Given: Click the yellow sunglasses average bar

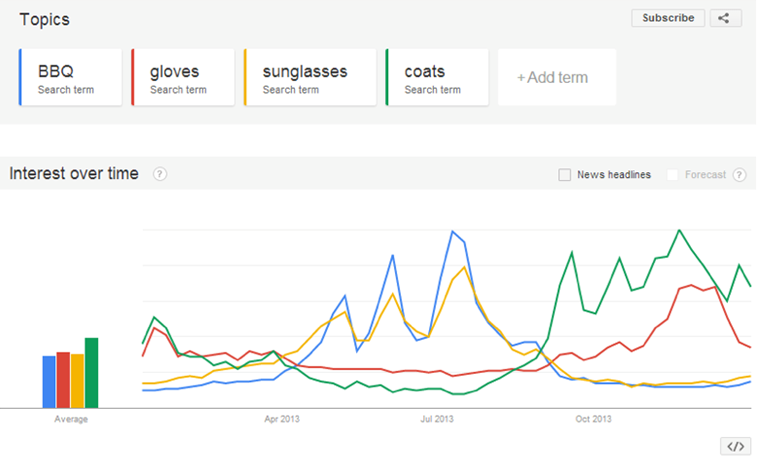Looking at the screenshot, I should [77, 381].
